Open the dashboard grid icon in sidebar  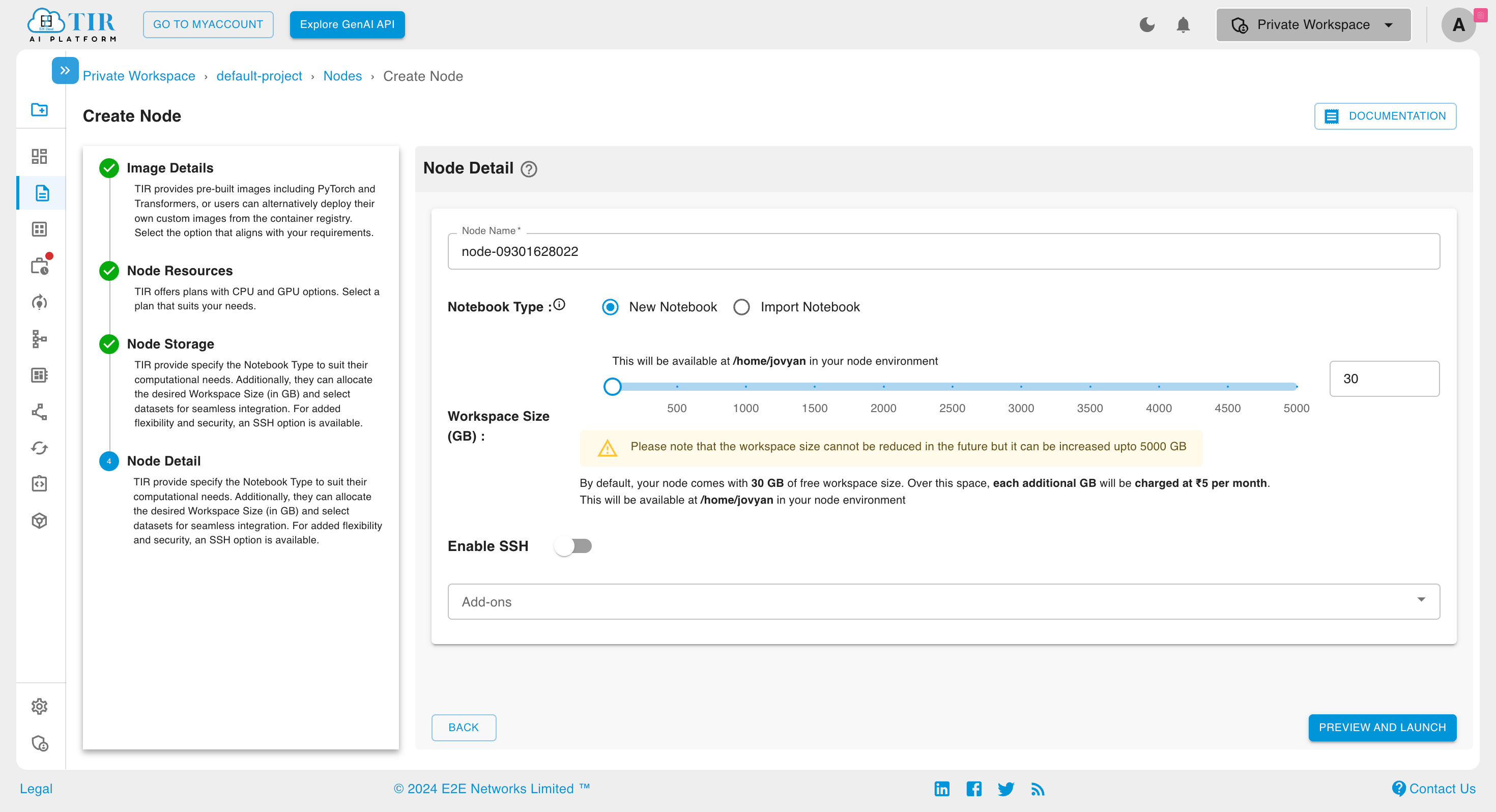pyautogui.click(x=40, y=156)
